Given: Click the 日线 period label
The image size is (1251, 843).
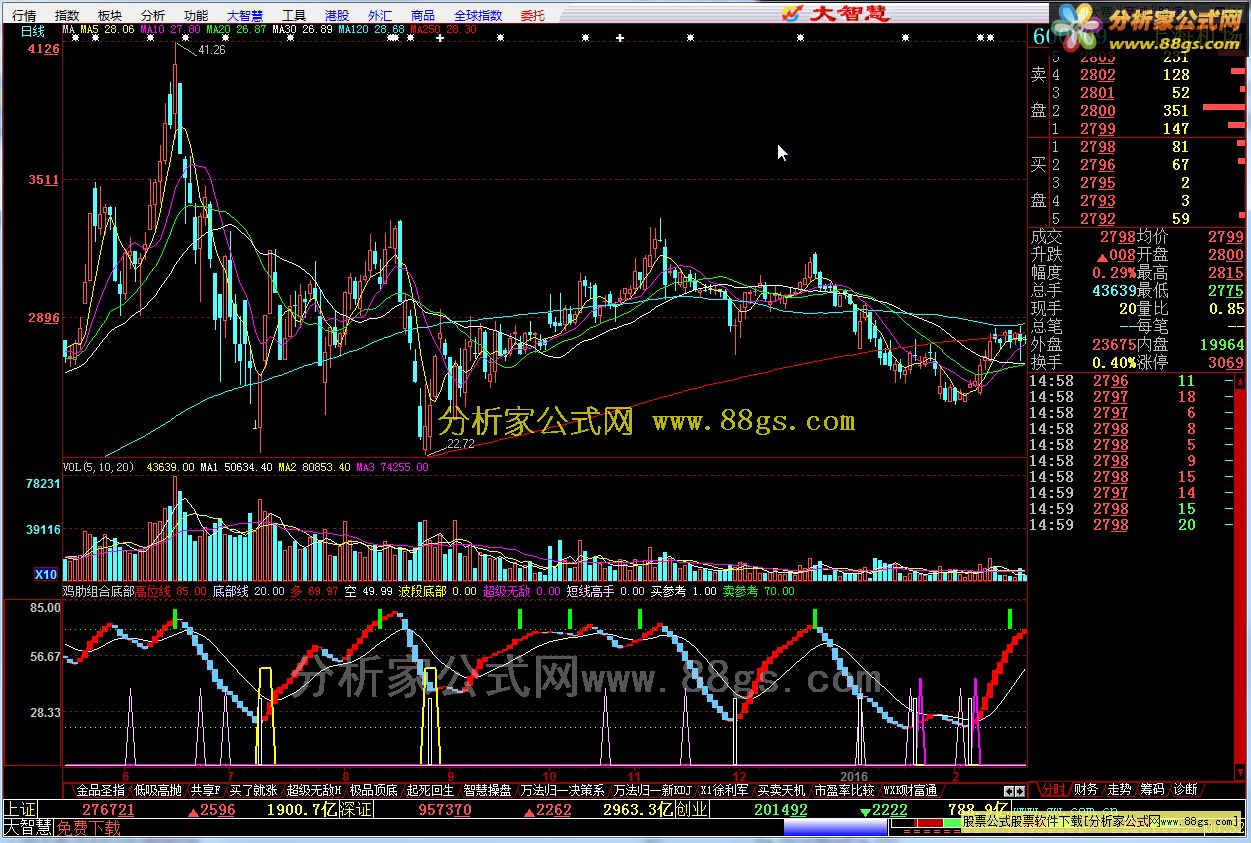Looking at the screenshot, I should pyautogui.click(x=32, y=31).
